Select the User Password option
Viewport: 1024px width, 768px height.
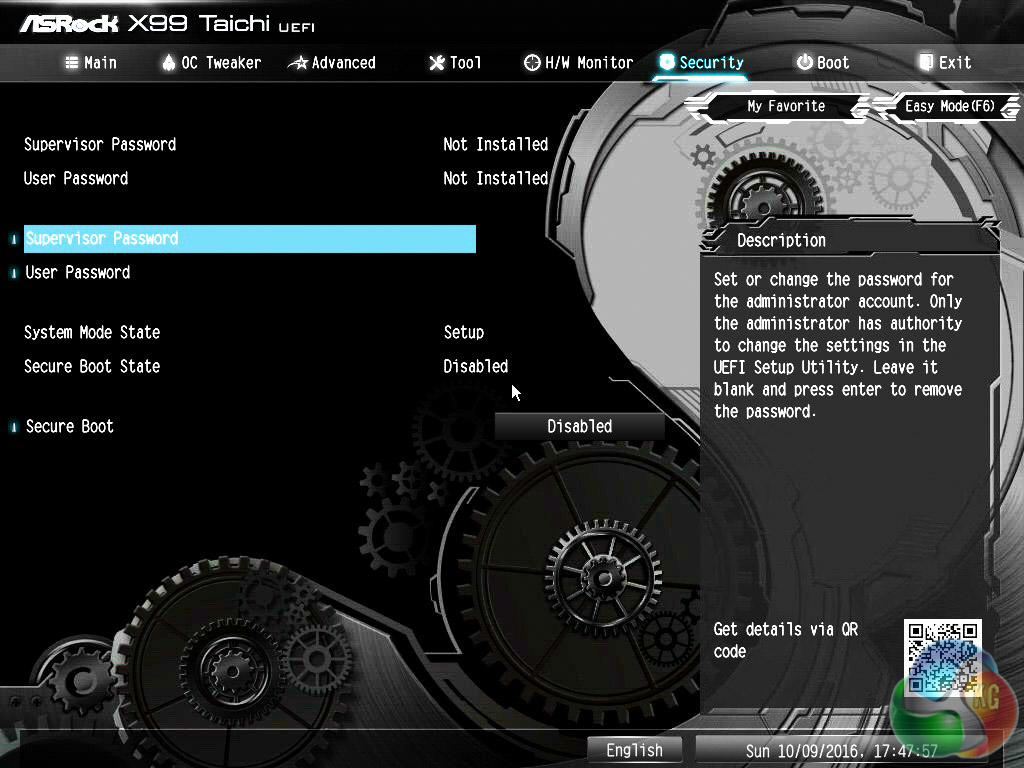coord(78,272)
